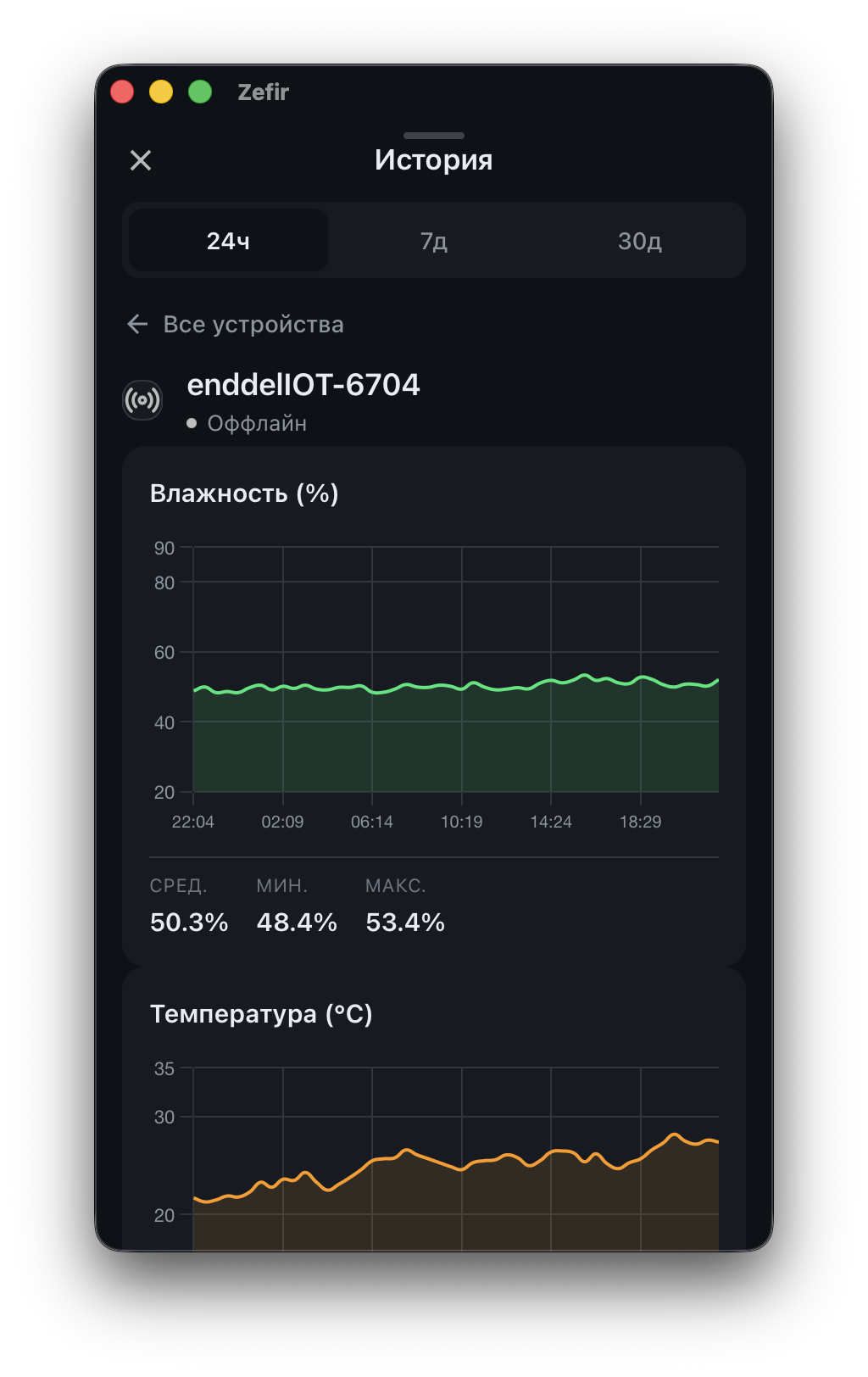Screen dimensions: 868x1377
Task: Switch to the 7д tab
Action: point(433,241)
